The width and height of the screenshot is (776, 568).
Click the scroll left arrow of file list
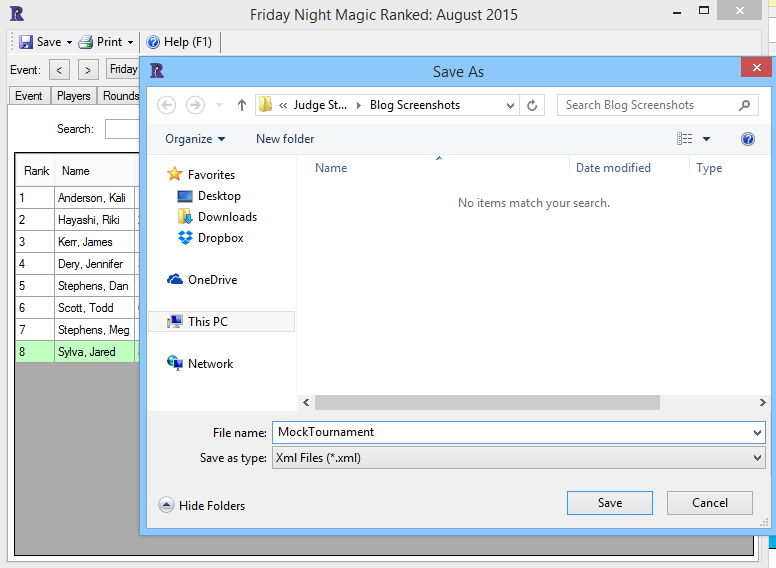point(306,403)
